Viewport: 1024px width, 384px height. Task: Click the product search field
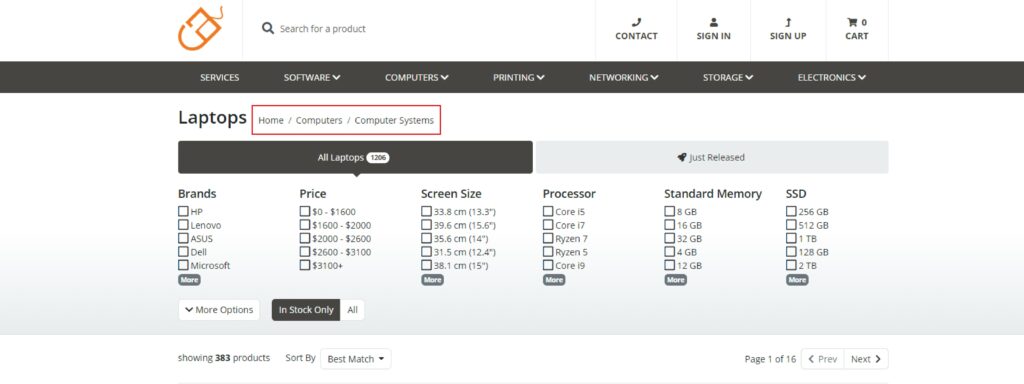[x=418, y=29]
